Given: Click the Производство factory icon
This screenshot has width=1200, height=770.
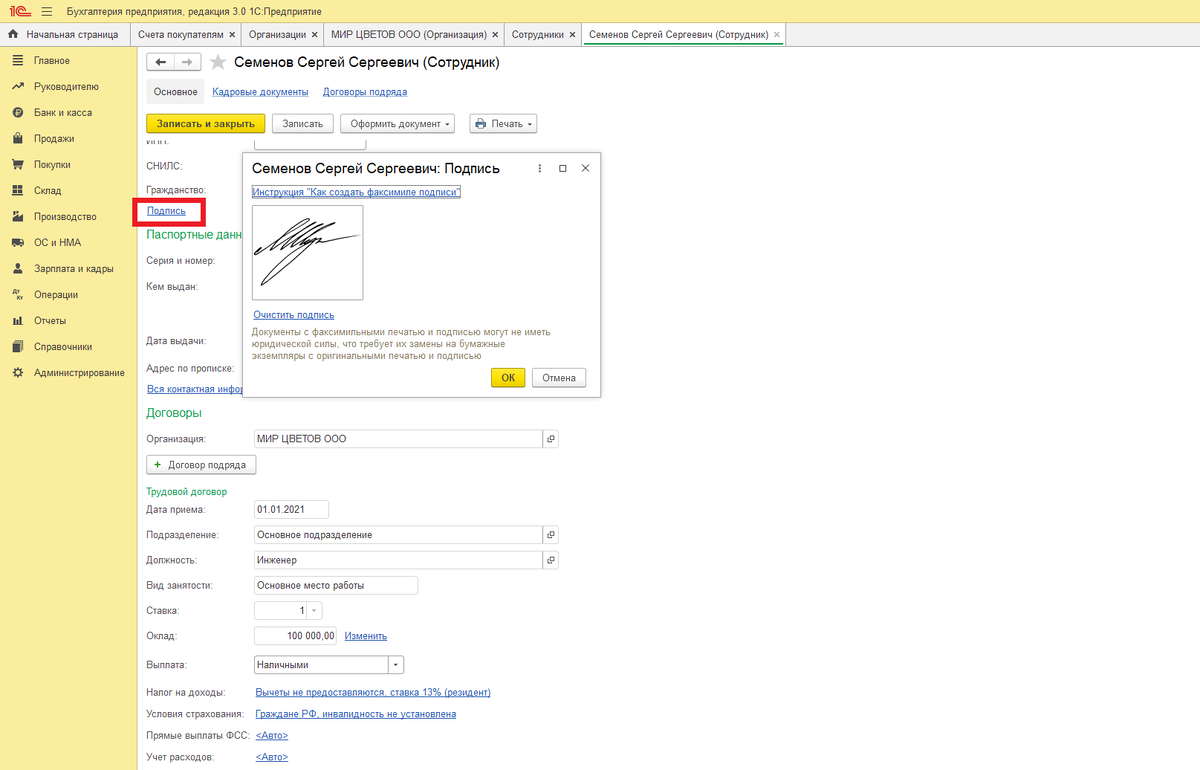Looking at the screenshot, I should 17,217.
